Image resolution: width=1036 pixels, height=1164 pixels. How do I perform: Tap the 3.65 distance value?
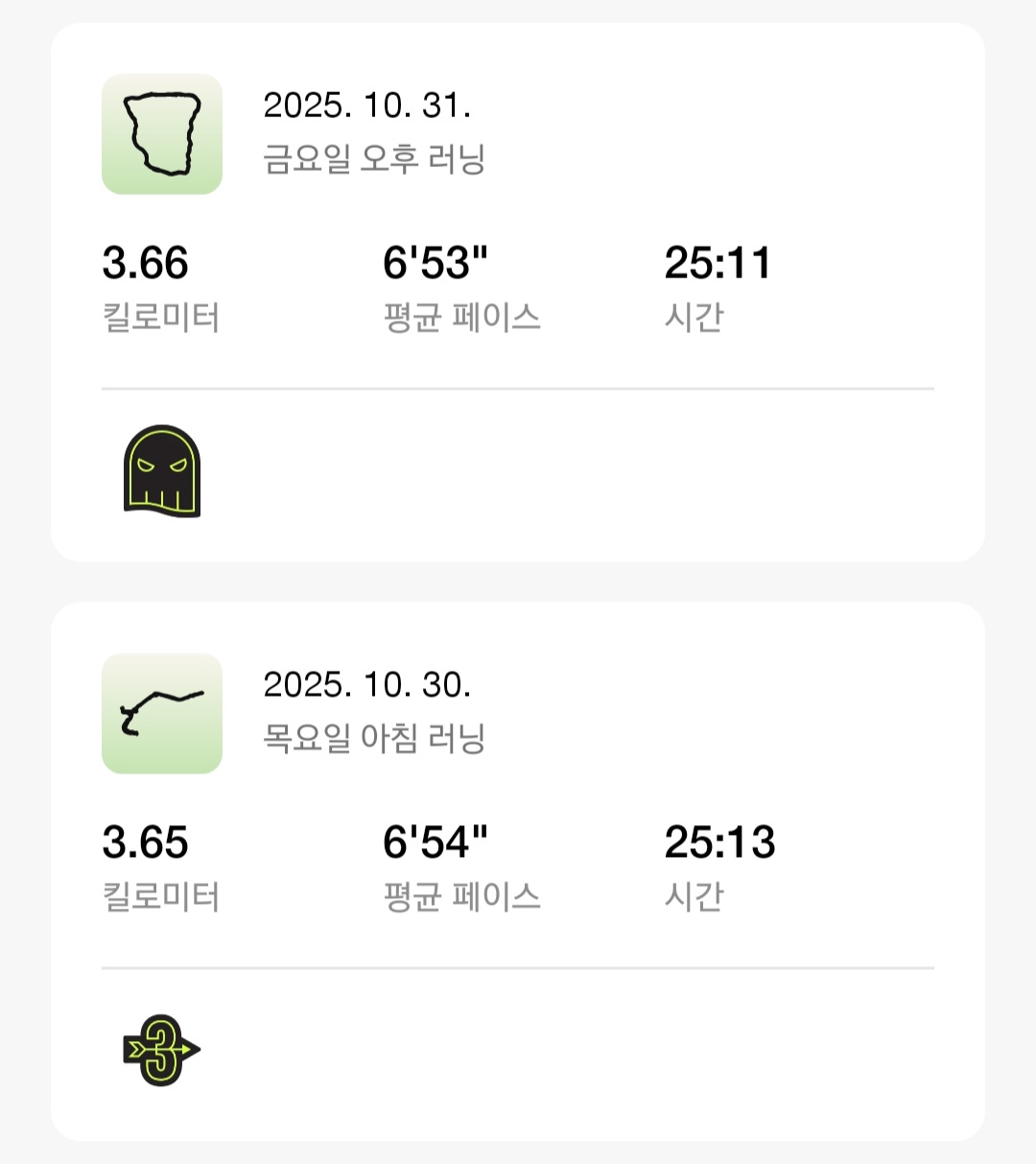(x=146, y=843)
